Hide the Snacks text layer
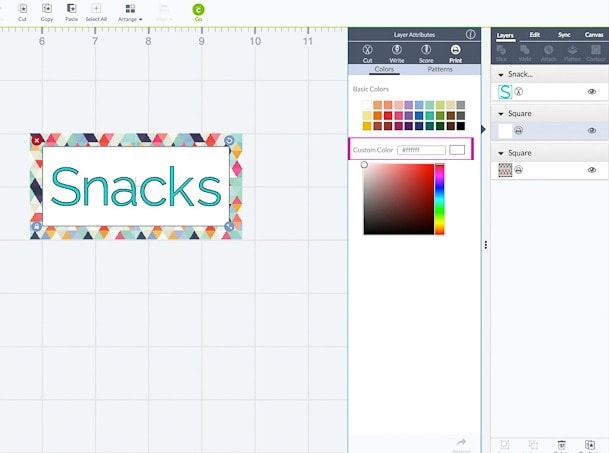The height and width of the screenshot is (453, 609). (x=592, y=92)
